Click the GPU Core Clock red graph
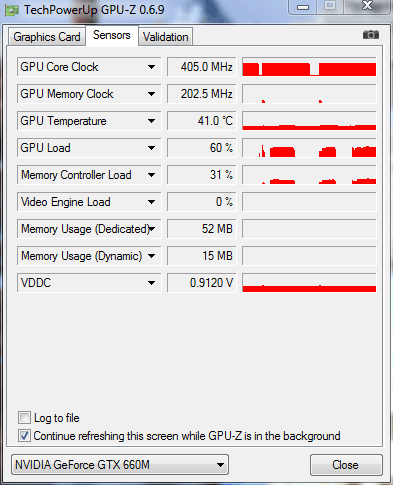 309,67
